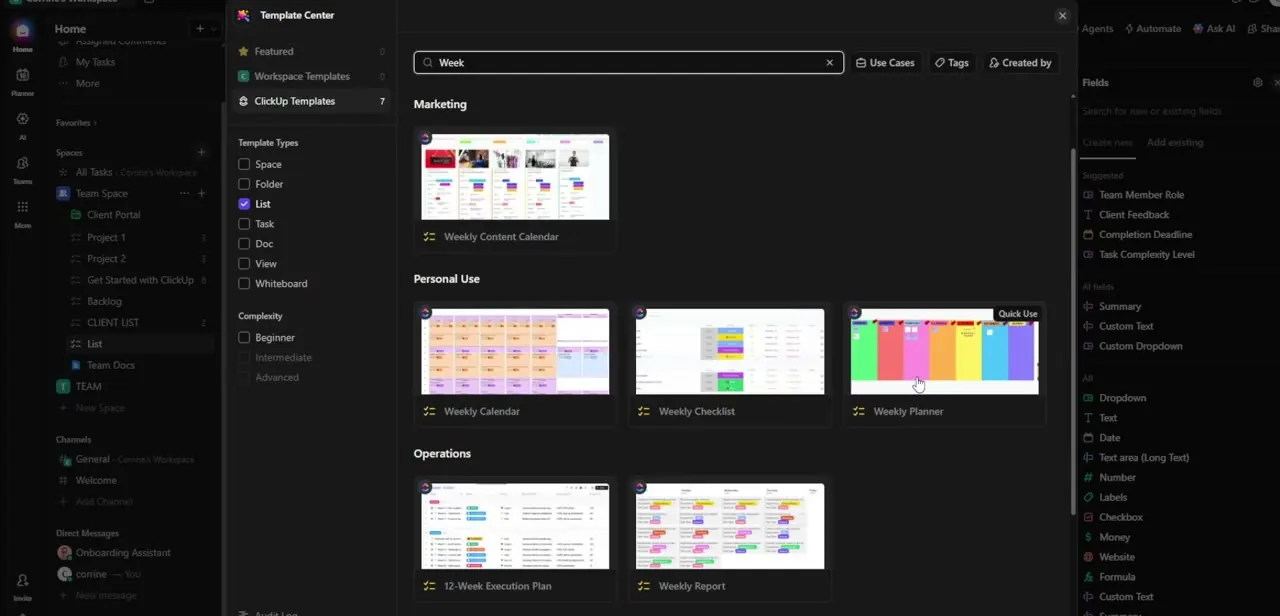Enable the Task template type checkbox
Viewport: 1280px width, 616px height.
point(244,224)
